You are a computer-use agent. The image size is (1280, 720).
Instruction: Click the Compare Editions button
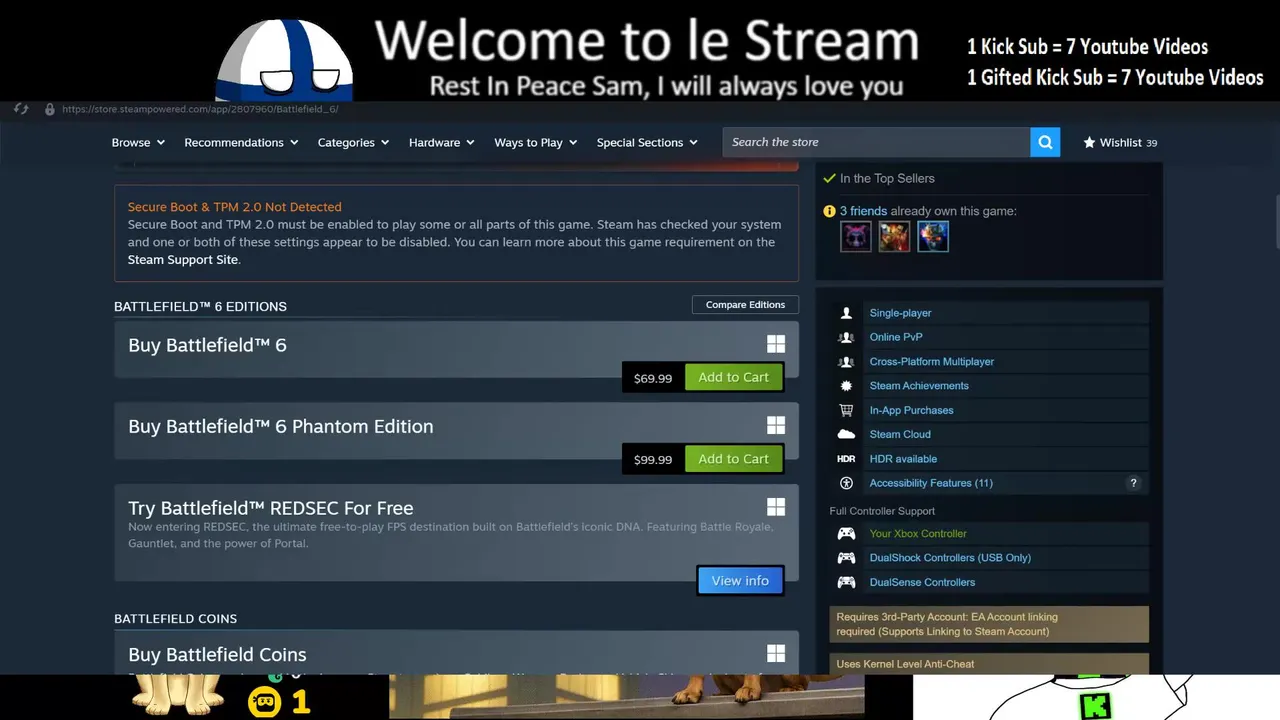(x=745, y=305)
